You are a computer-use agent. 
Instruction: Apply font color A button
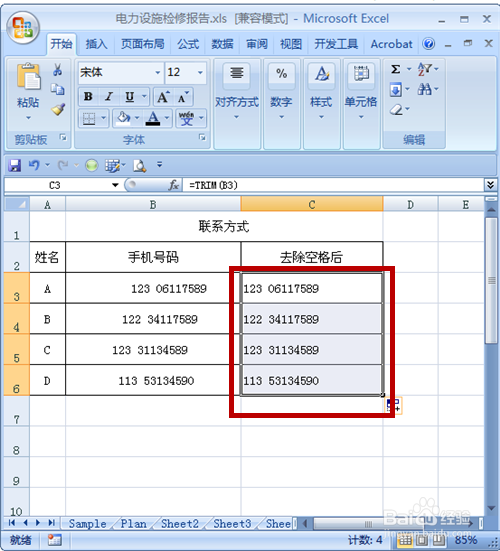(x=153, y=118)
